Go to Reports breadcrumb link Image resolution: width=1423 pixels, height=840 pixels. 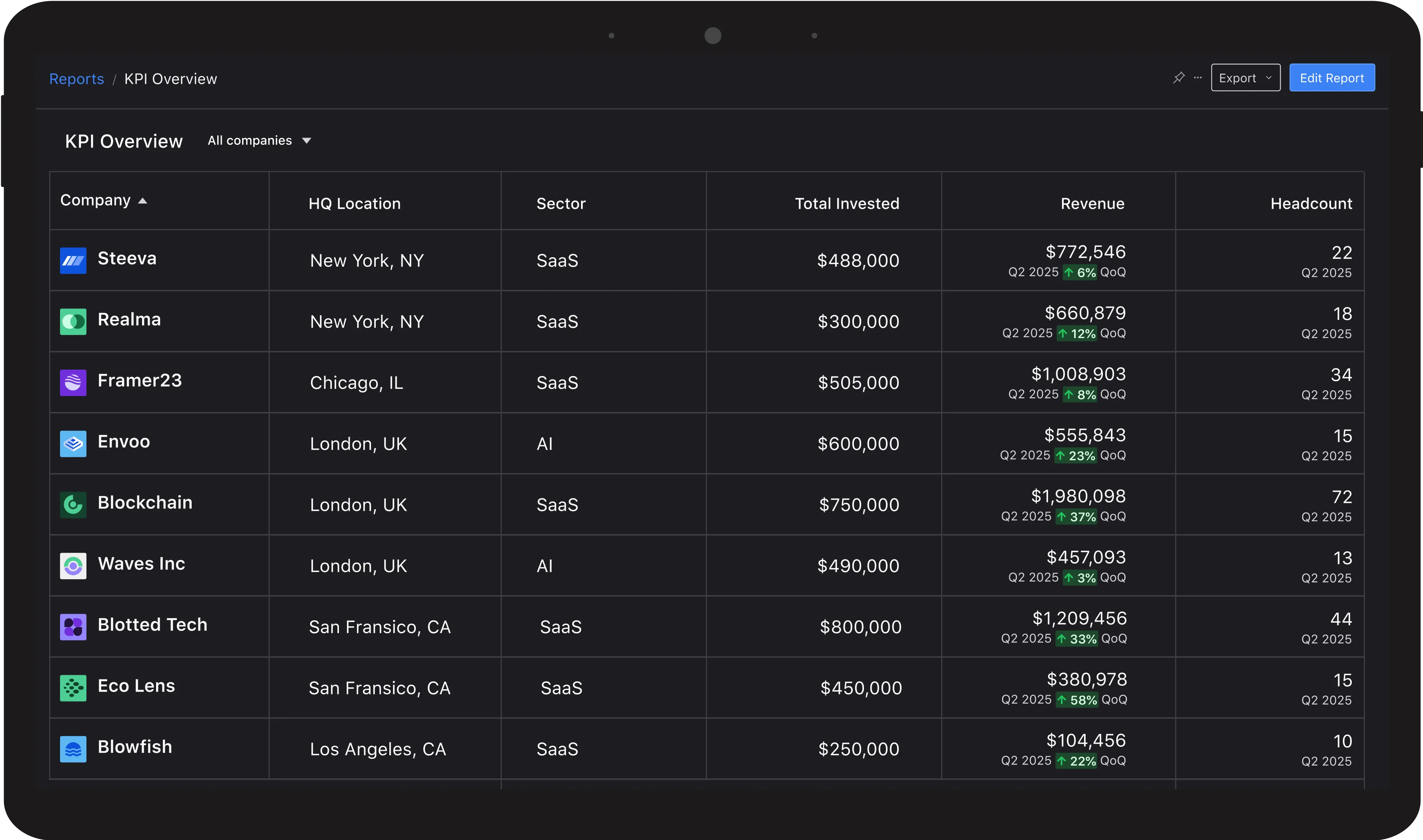[76, 79]
